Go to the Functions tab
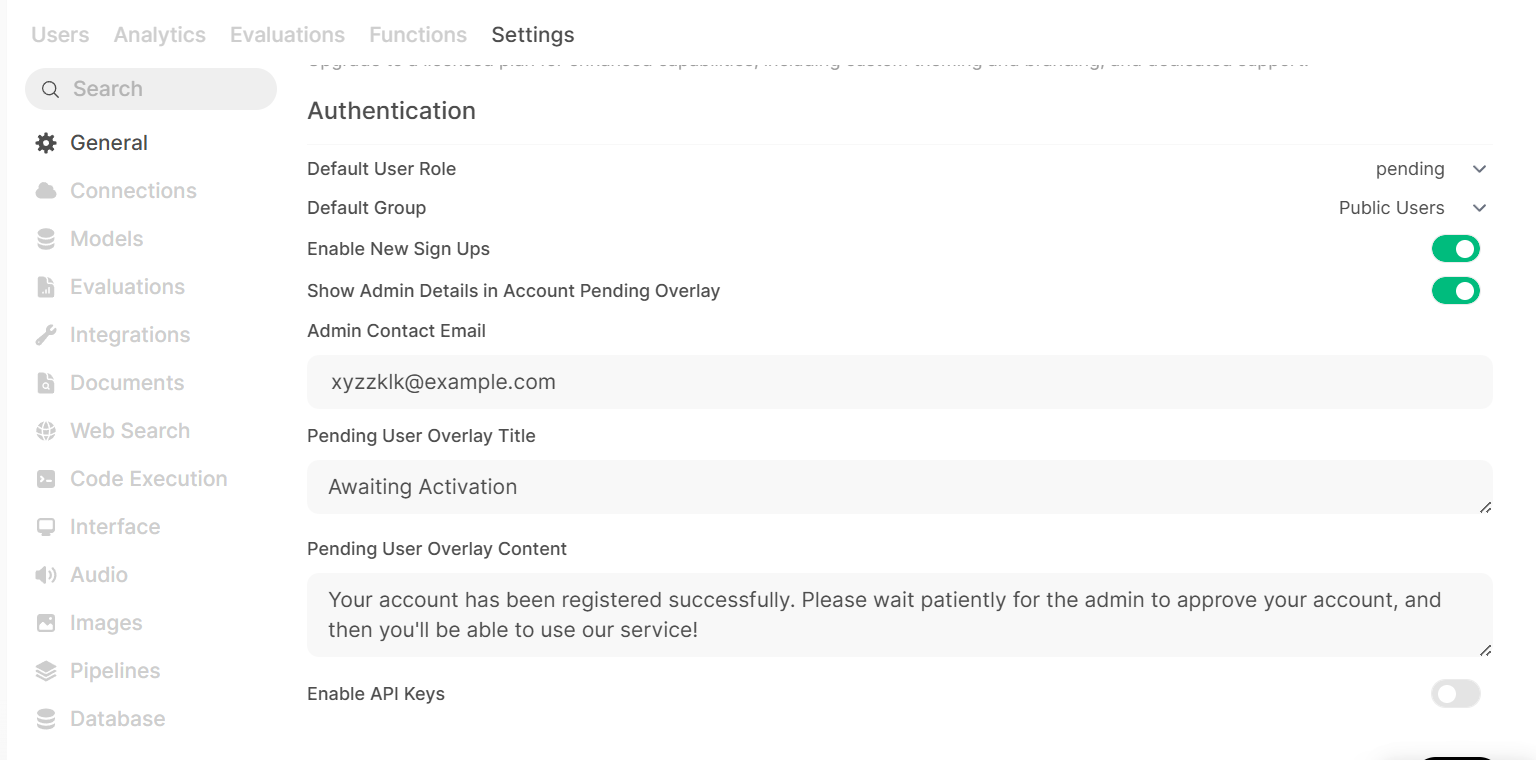 tap(418, 35)
